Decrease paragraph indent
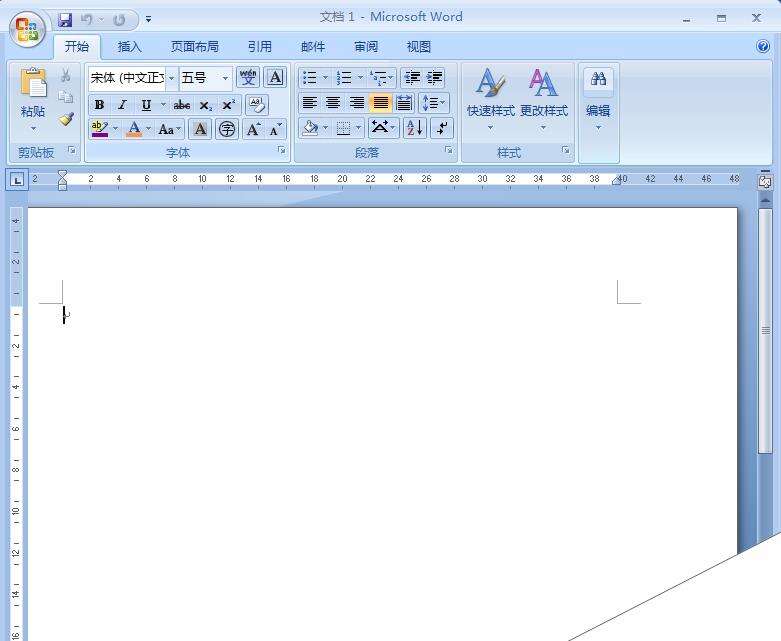 click(412, 78)
